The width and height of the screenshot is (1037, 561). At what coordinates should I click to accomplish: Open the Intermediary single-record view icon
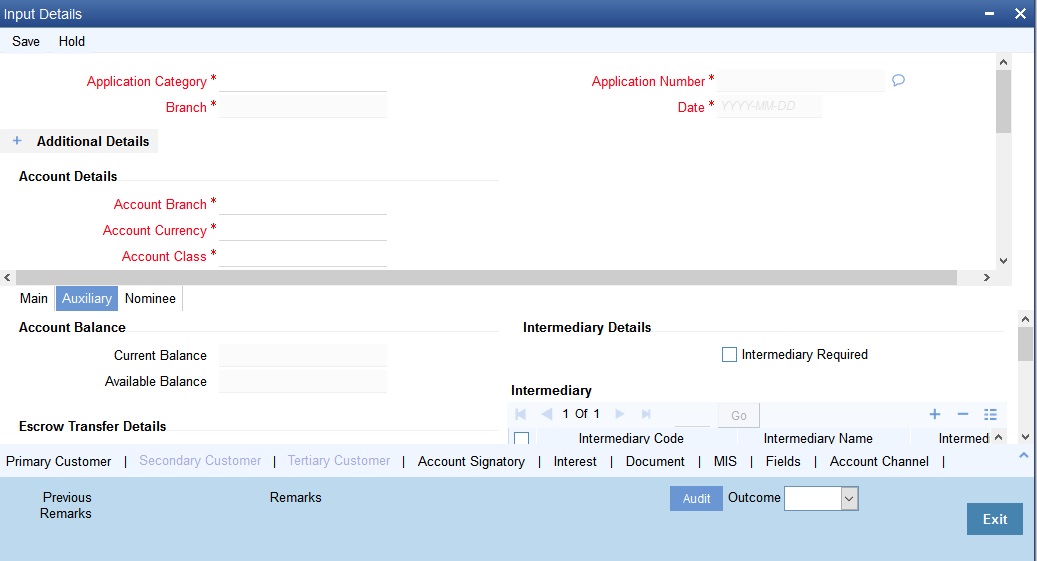[990, 414]
